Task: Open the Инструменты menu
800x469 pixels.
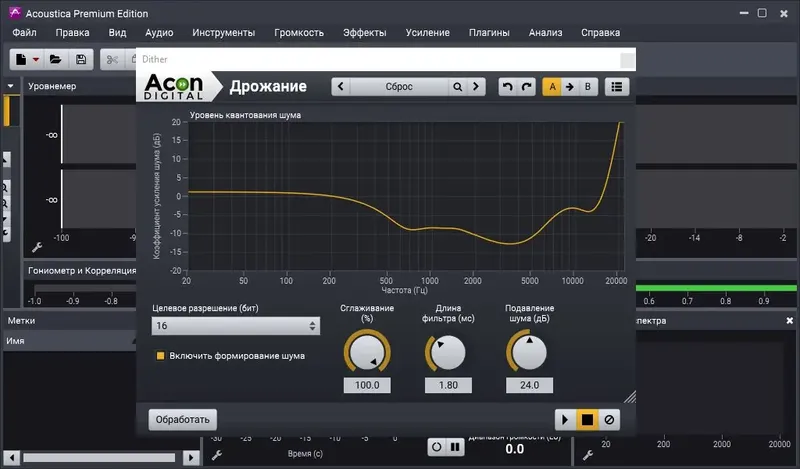Action: coord(223,33)
